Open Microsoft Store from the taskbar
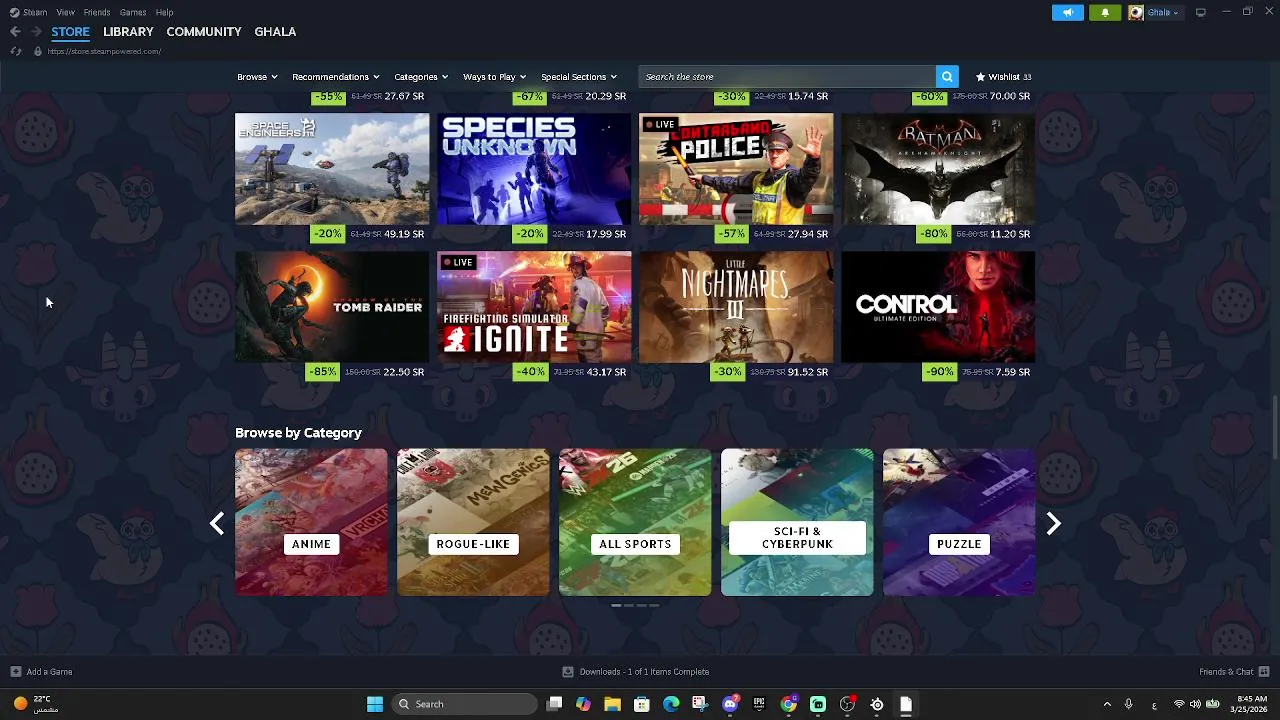Viewport: 1280px width, 720px height. pos(642,704)
